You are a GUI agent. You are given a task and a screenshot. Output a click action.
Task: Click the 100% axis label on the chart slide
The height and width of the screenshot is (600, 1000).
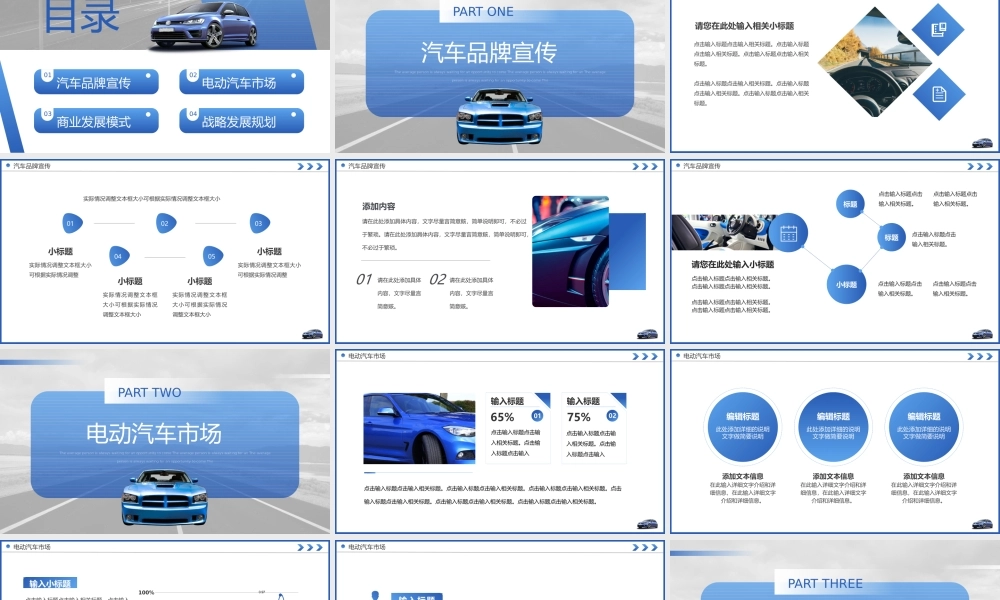pos(146,592)
